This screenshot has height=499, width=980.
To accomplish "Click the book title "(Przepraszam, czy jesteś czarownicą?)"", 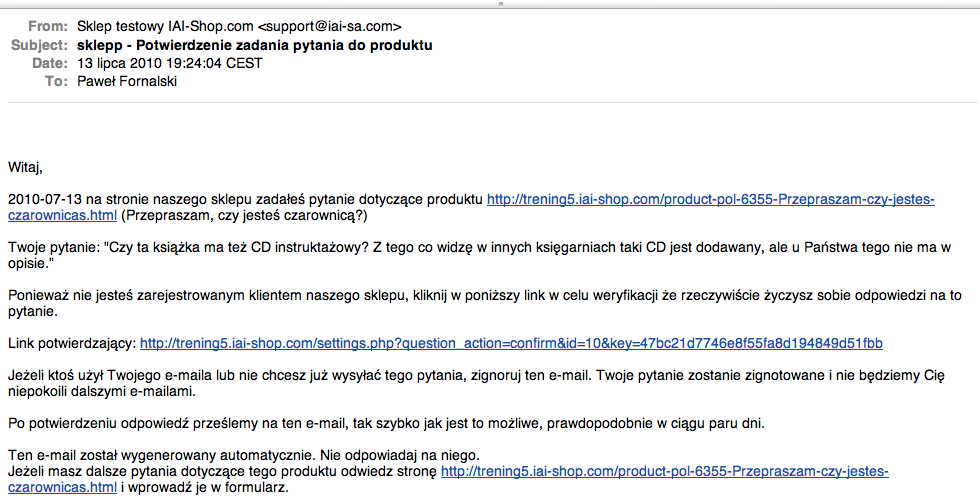I will pyautogui.click(x=244, y=215).
